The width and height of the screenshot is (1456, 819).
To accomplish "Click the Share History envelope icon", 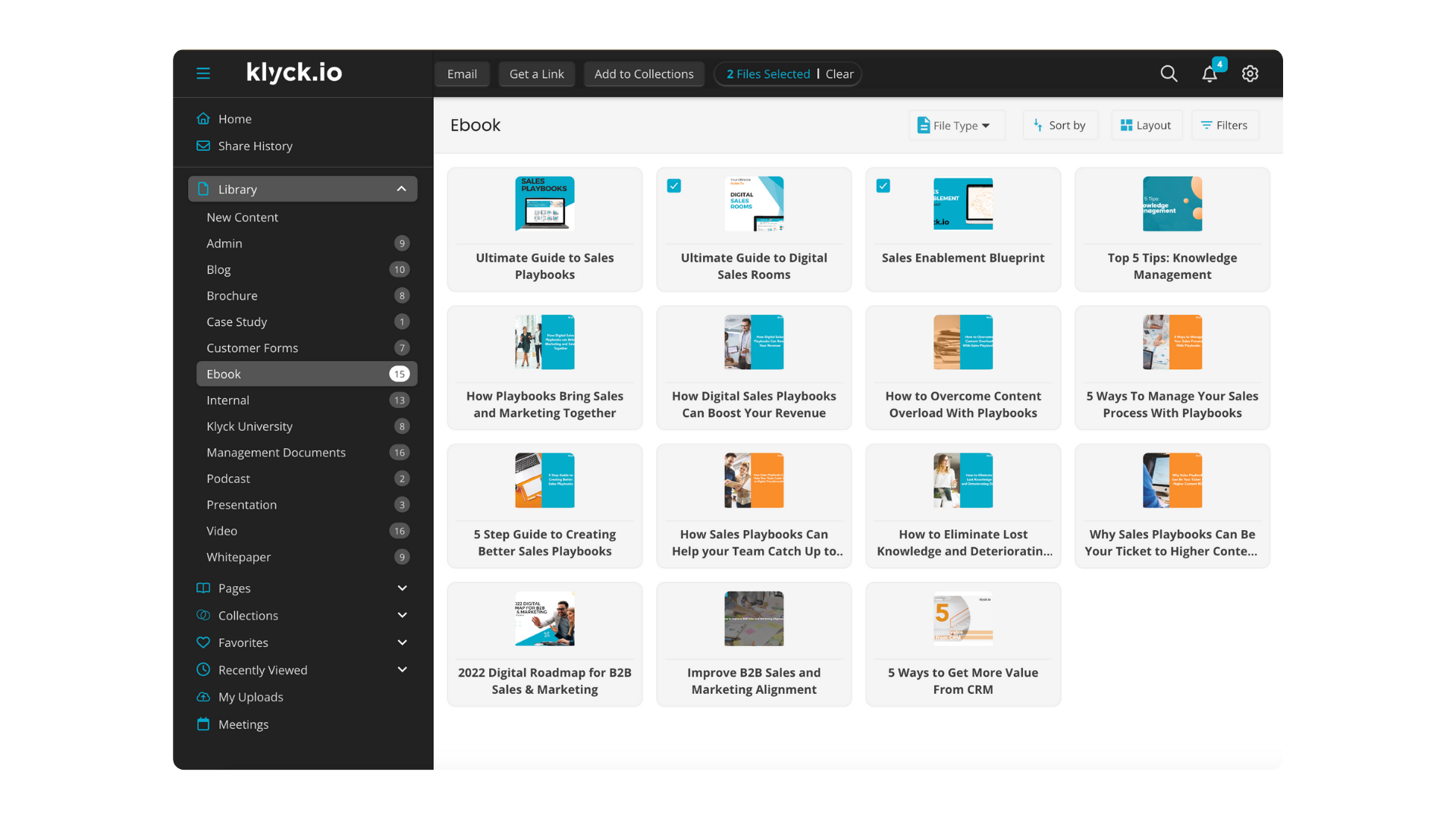I will (203, 146).
